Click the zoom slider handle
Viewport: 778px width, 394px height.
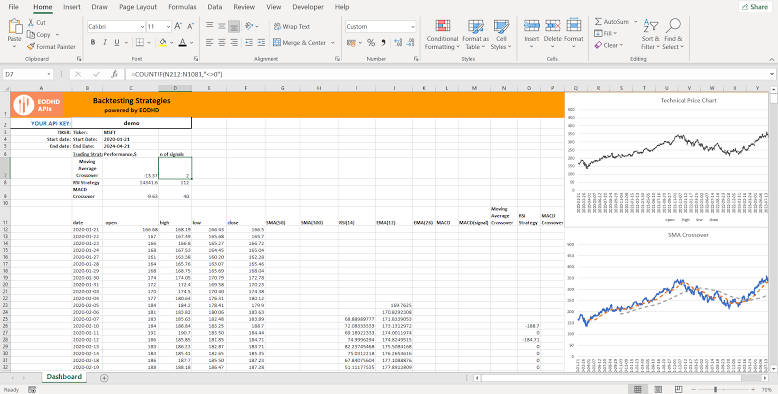tap(715, 390)
